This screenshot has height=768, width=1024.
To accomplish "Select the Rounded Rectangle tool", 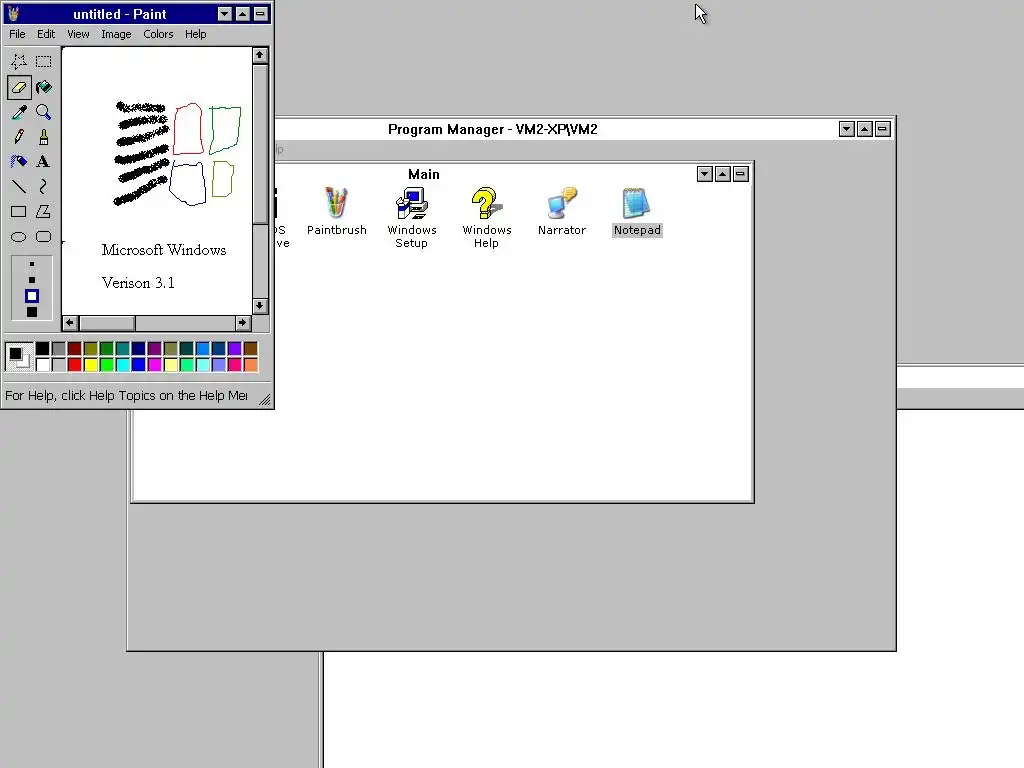I will pos(44,236).
